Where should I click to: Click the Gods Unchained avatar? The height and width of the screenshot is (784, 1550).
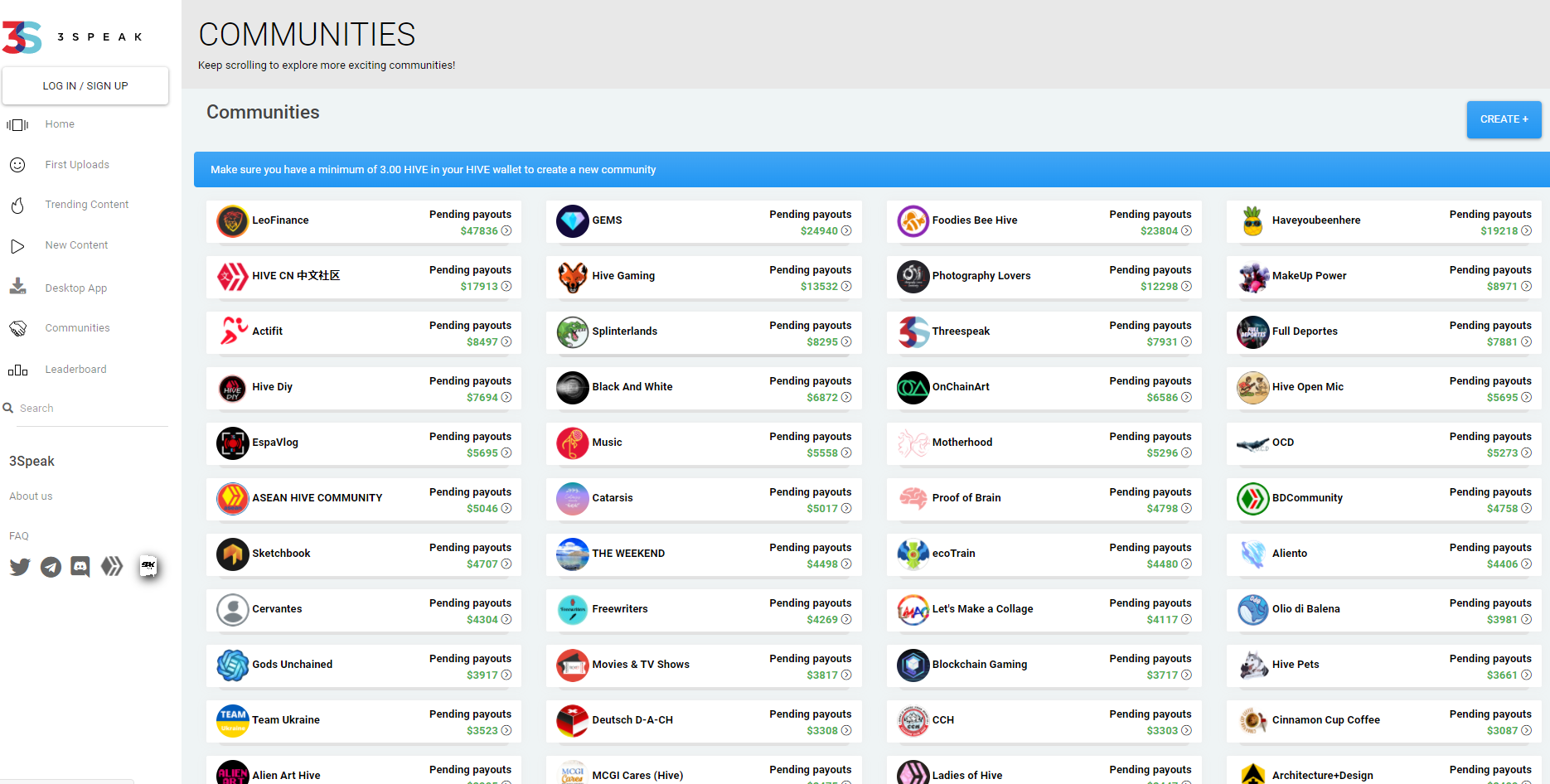point(233,665)
